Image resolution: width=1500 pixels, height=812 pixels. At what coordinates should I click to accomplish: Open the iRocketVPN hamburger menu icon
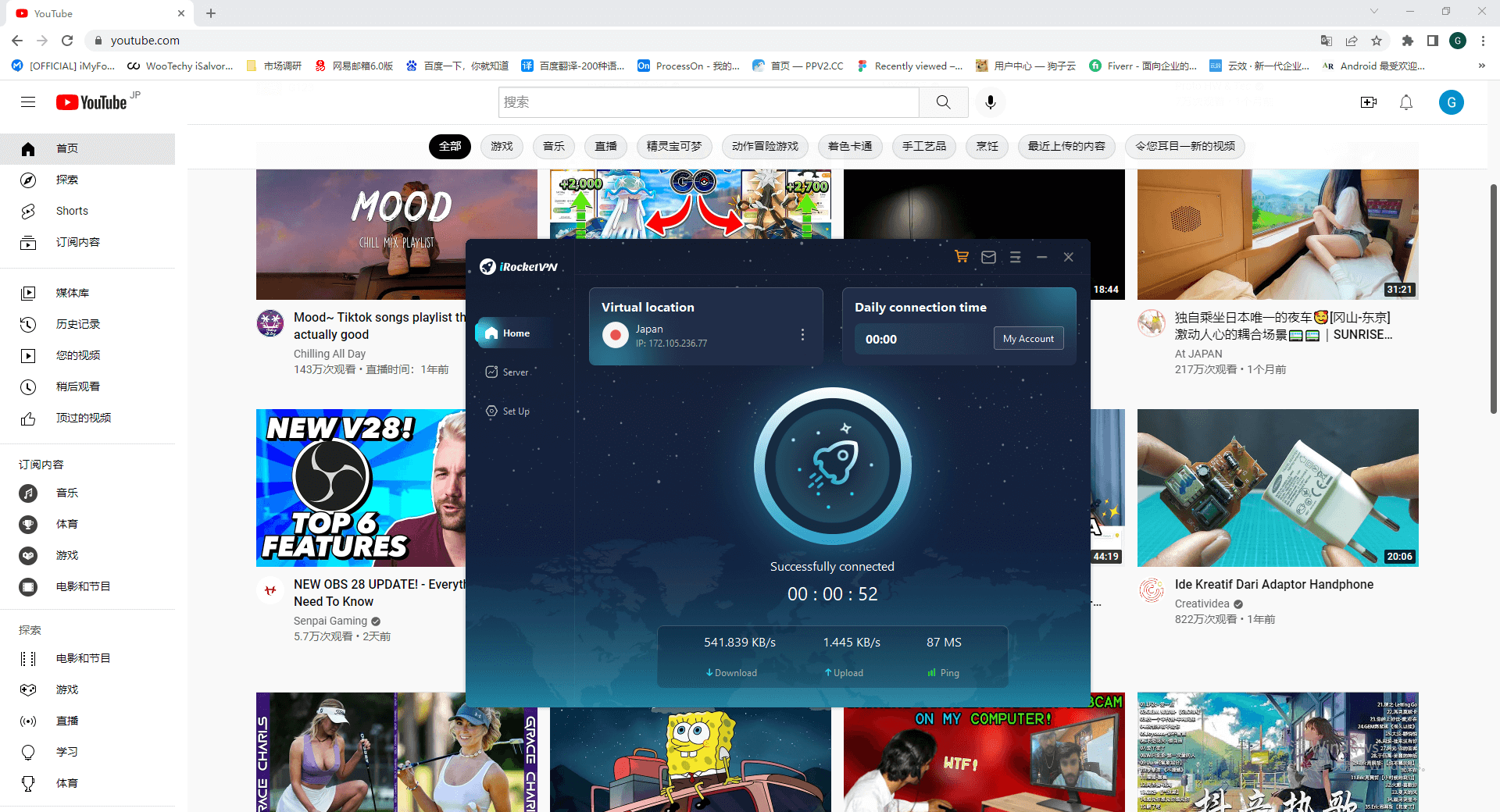click(1015, 257)
